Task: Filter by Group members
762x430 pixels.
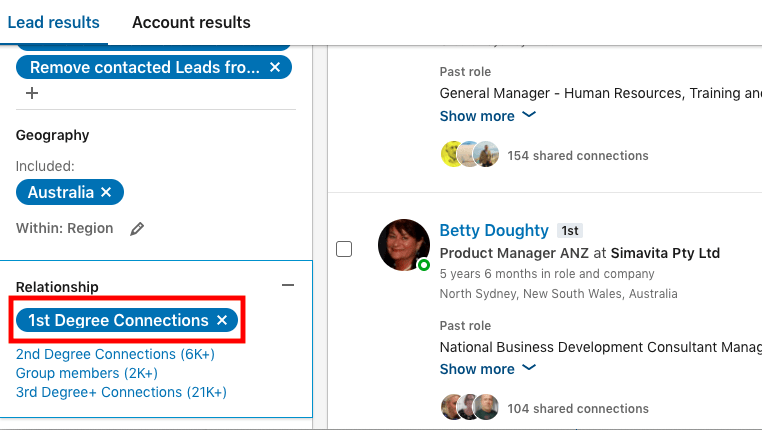Action: (87, 373)
